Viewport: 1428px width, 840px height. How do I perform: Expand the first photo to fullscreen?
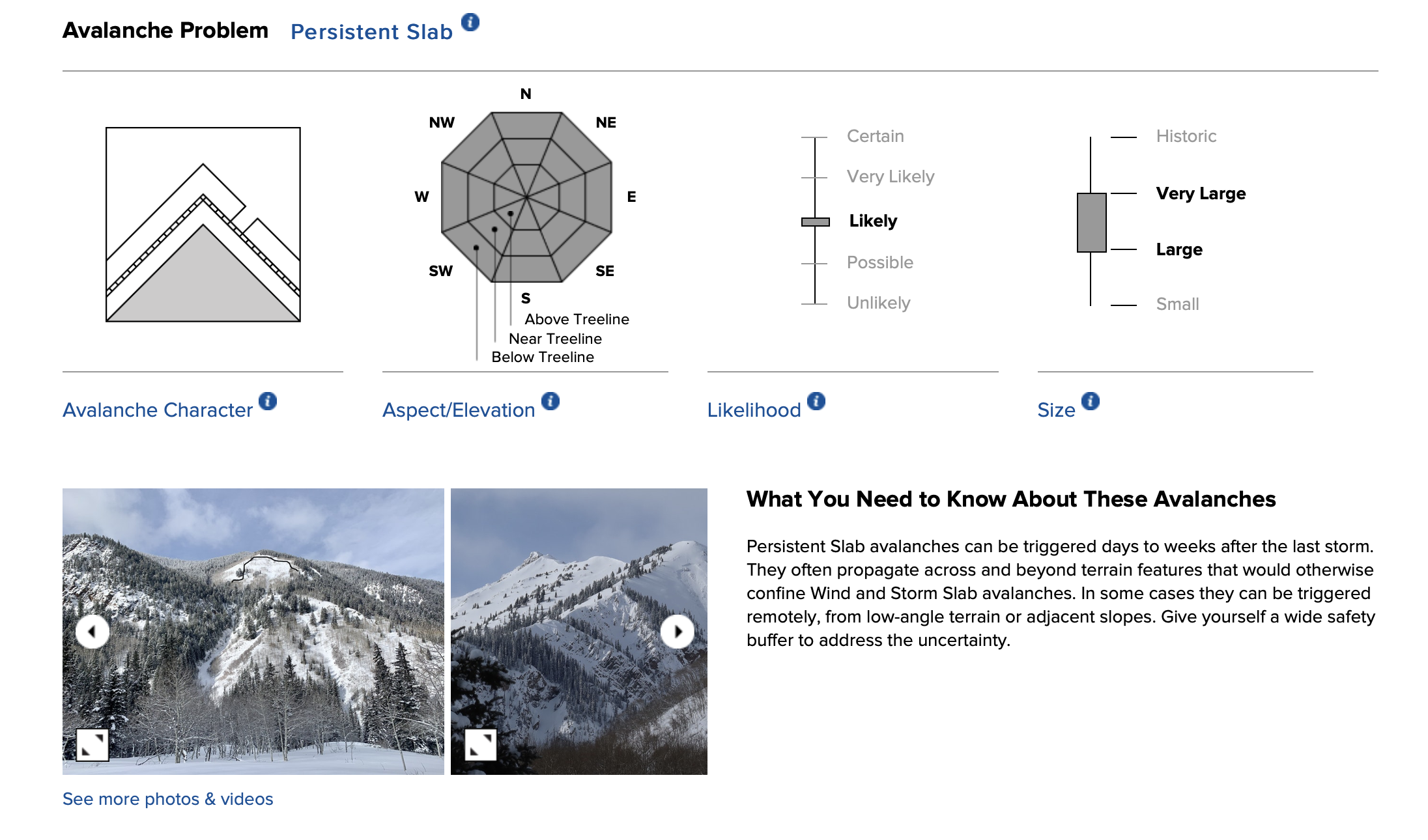pyautogui.click(x=93, y=745)
